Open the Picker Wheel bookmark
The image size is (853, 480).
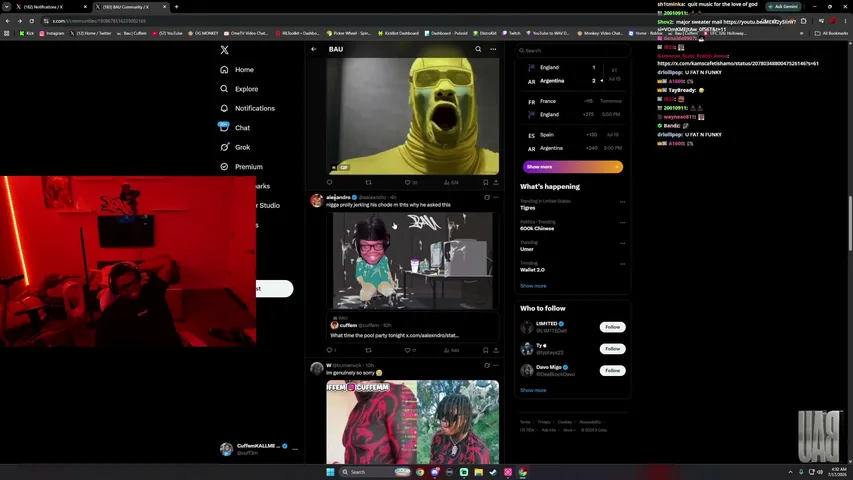[x=348, y=33]
